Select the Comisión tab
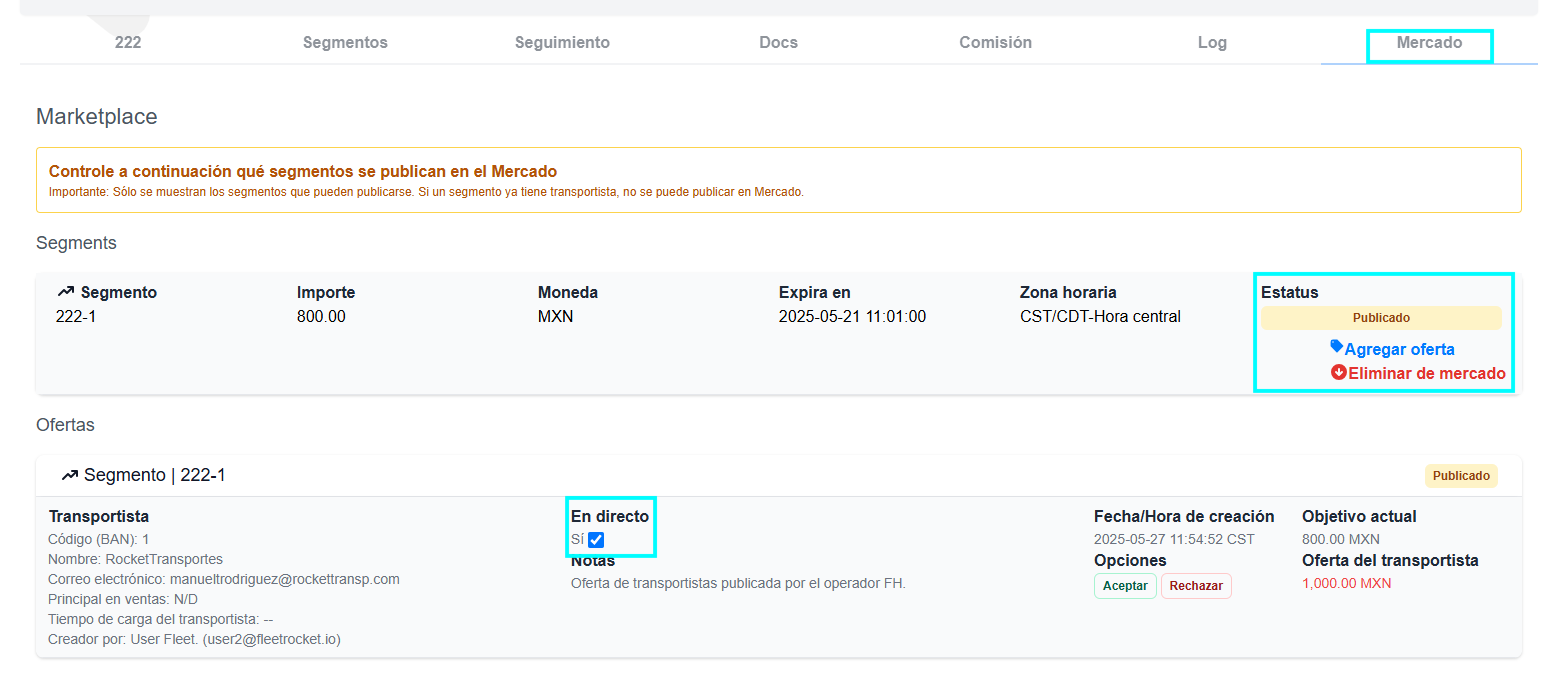This screenshot has width=1545, height=689. 995,43
